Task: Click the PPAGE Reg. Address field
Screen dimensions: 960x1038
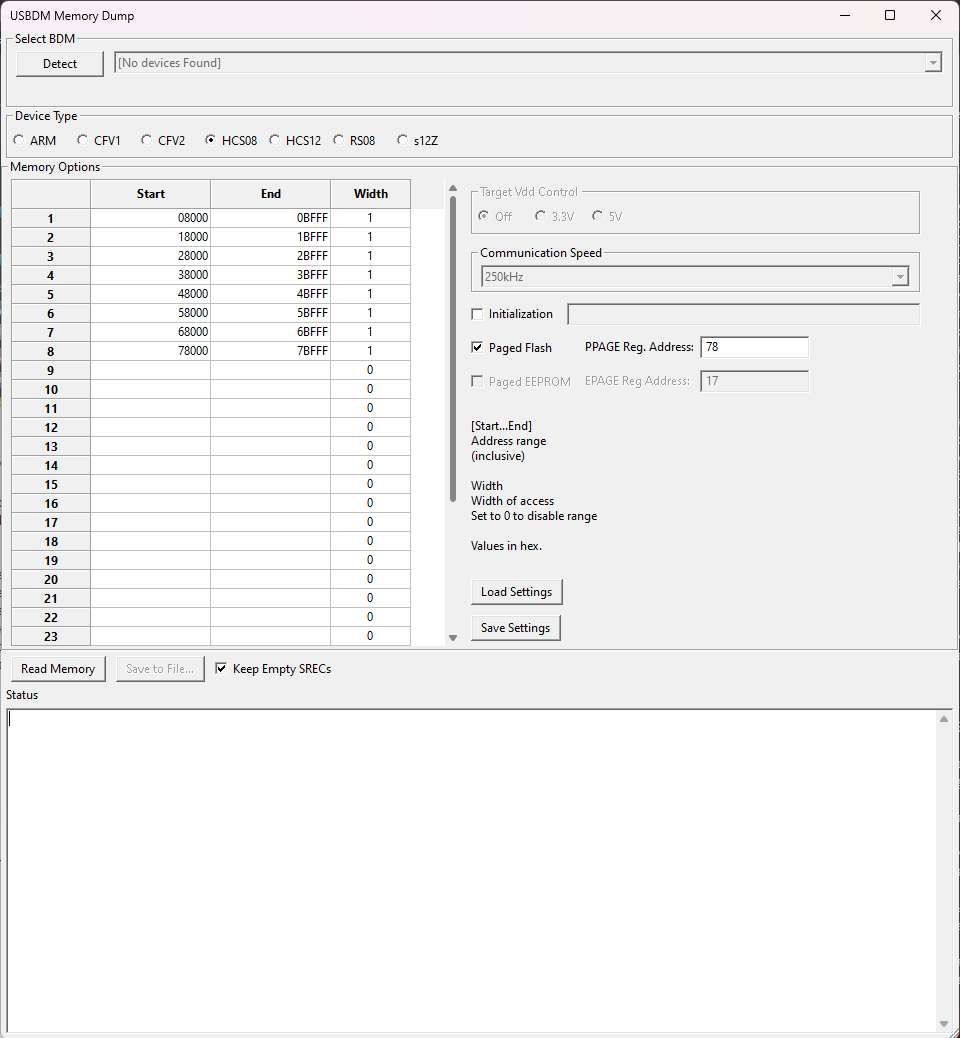Action: point(754,347)
